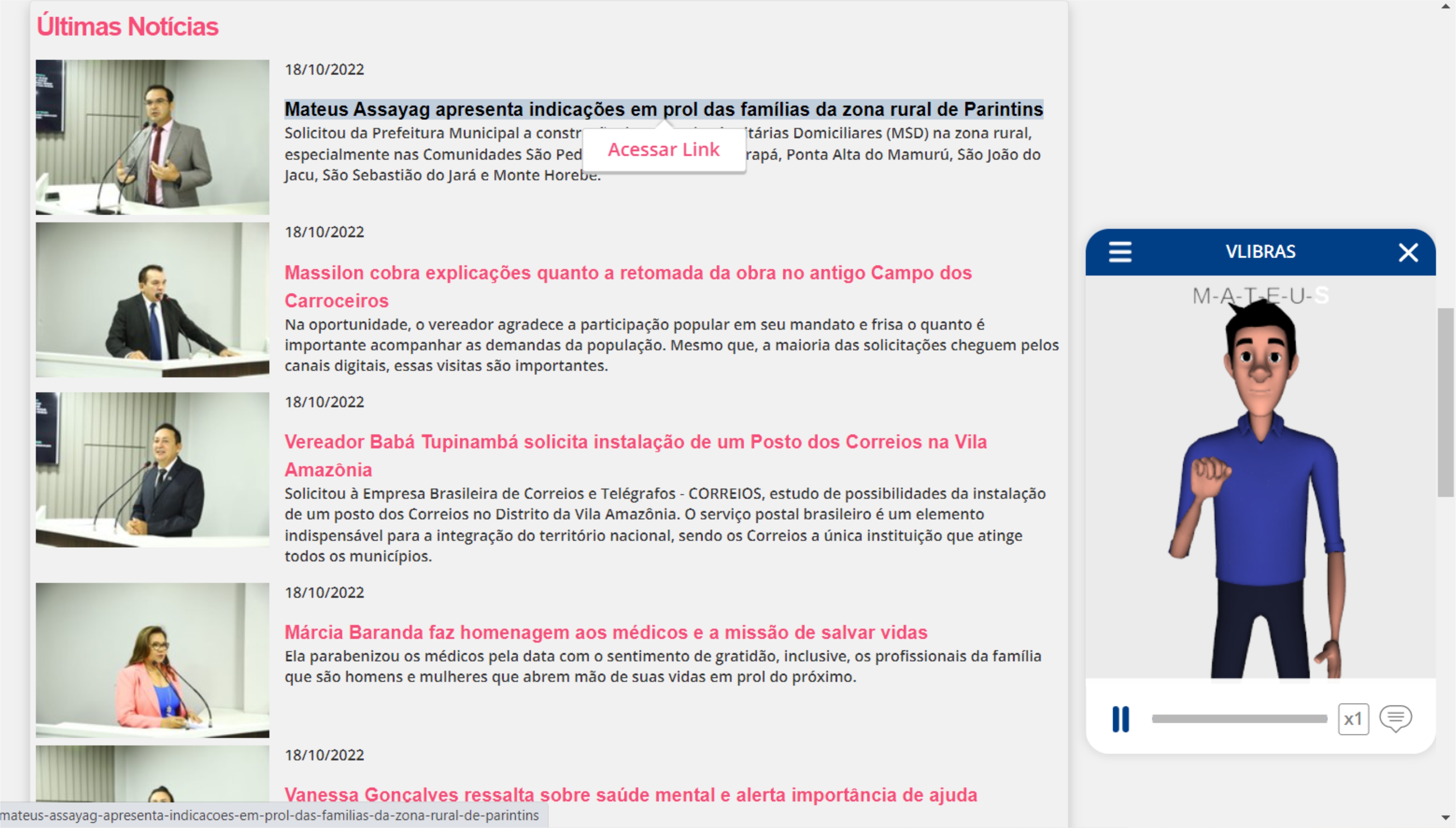
Task: Click the Últimas Notícias heading
Action: click(x=127, y=26)
